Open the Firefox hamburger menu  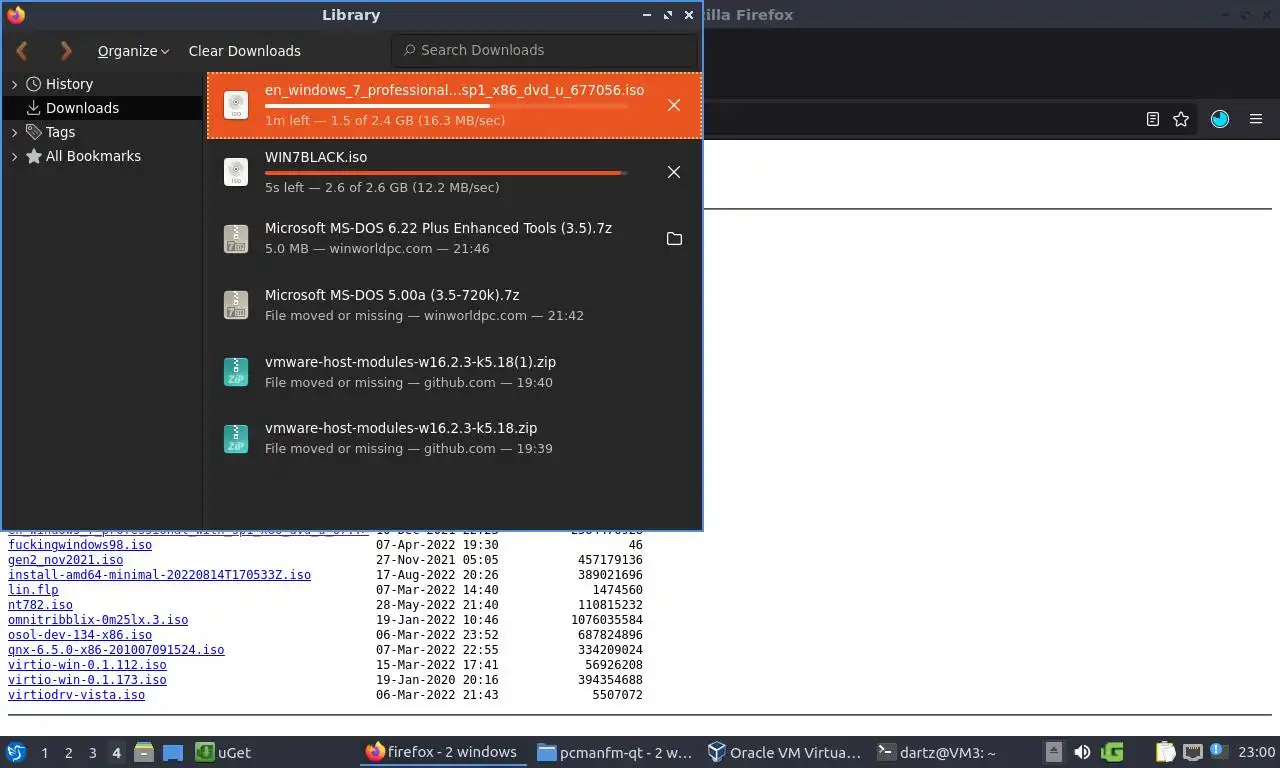(x=1256, y=119)
